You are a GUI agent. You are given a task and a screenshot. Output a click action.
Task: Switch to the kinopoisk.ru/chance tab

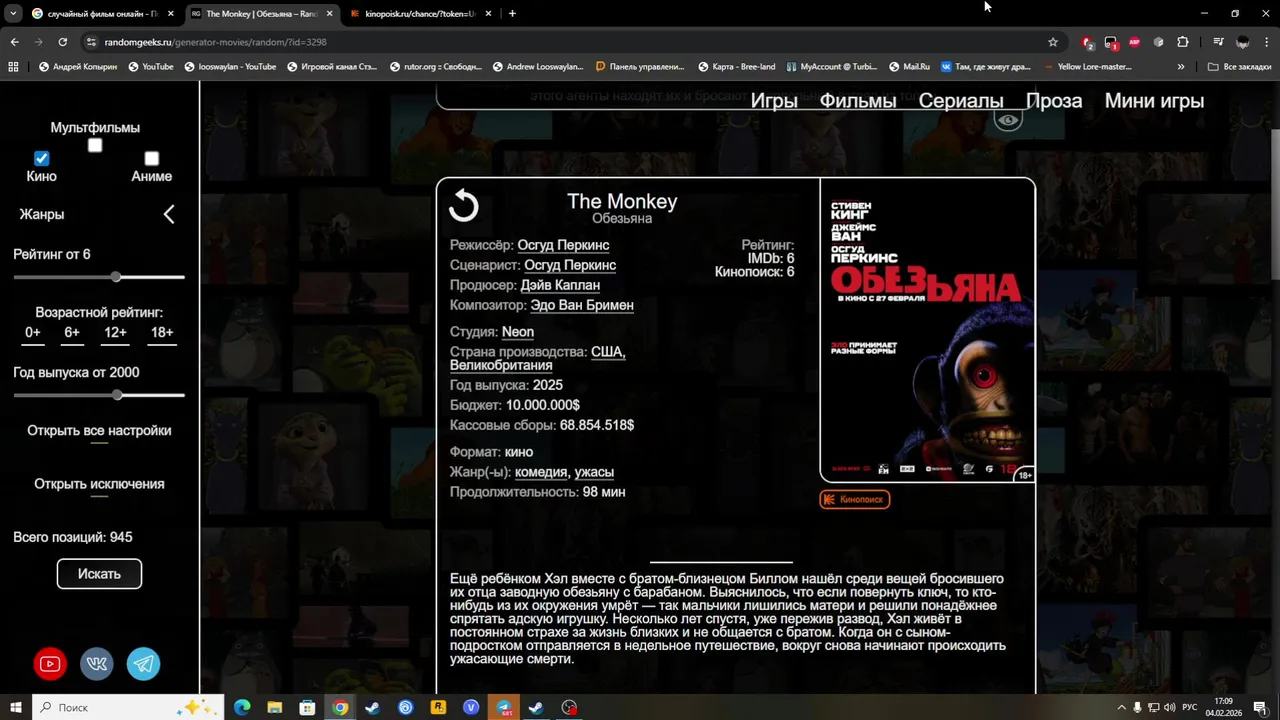click(x=420, y=14)
